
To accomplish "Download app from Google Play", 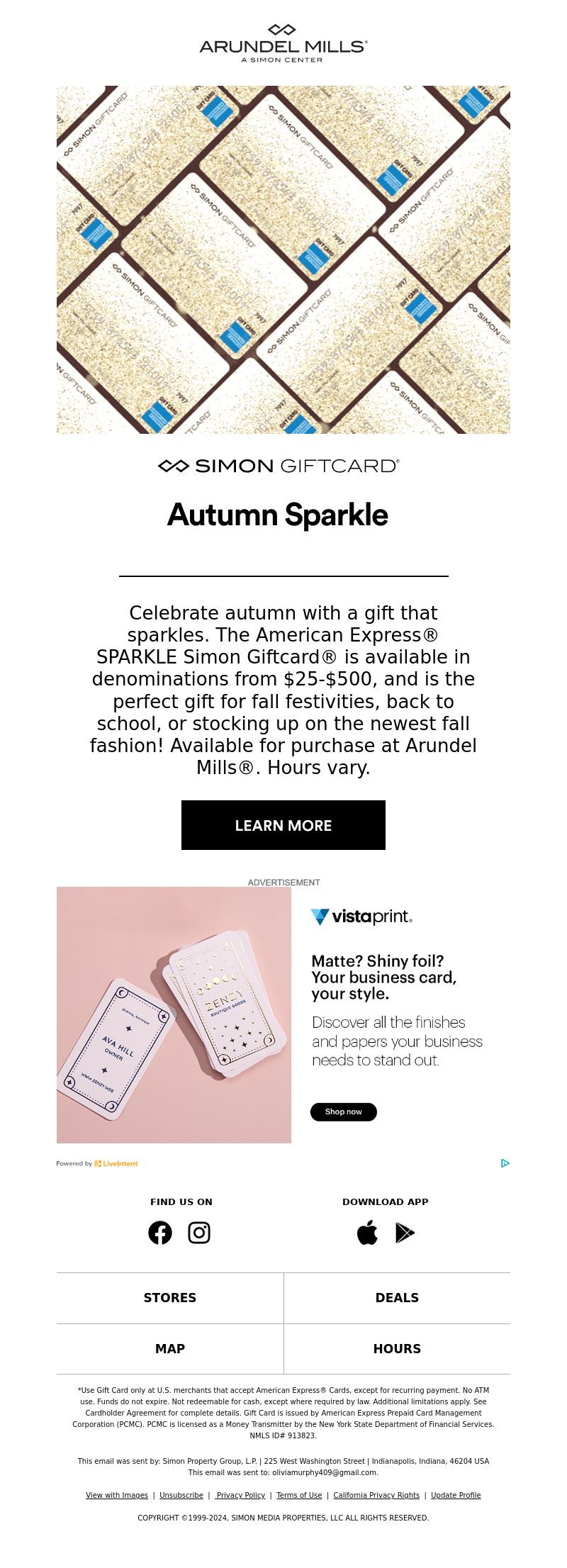I will (x=405, y=1233).
